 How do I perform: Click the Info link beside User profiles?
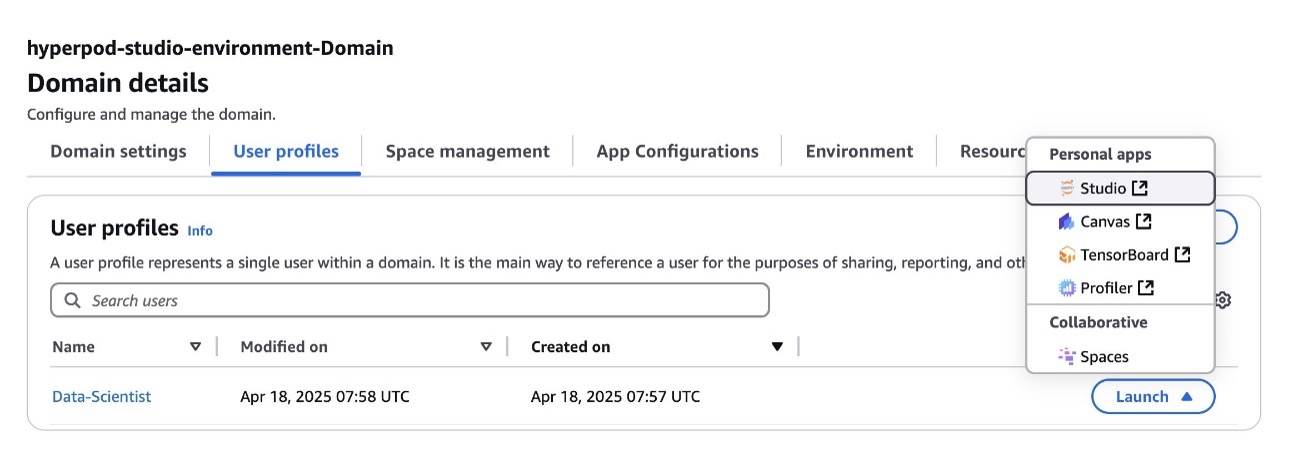pos(200,231)
